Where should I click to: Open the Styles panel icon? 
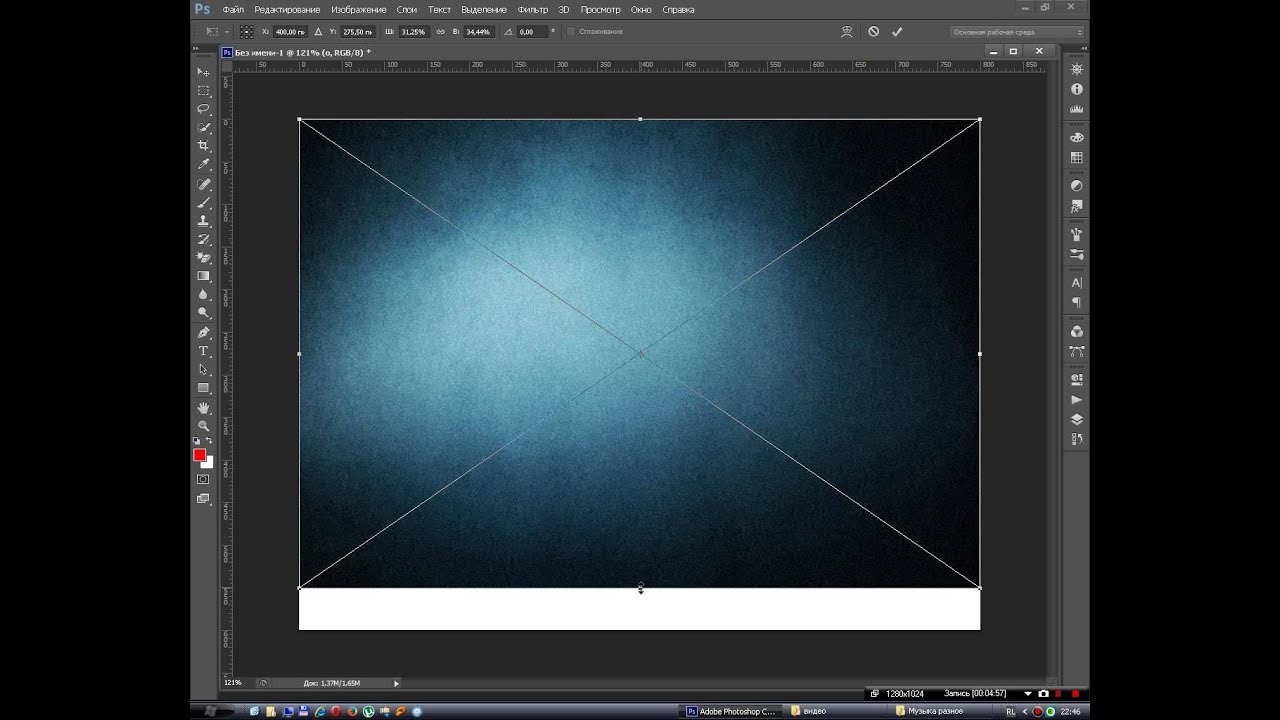(1077, 206)
